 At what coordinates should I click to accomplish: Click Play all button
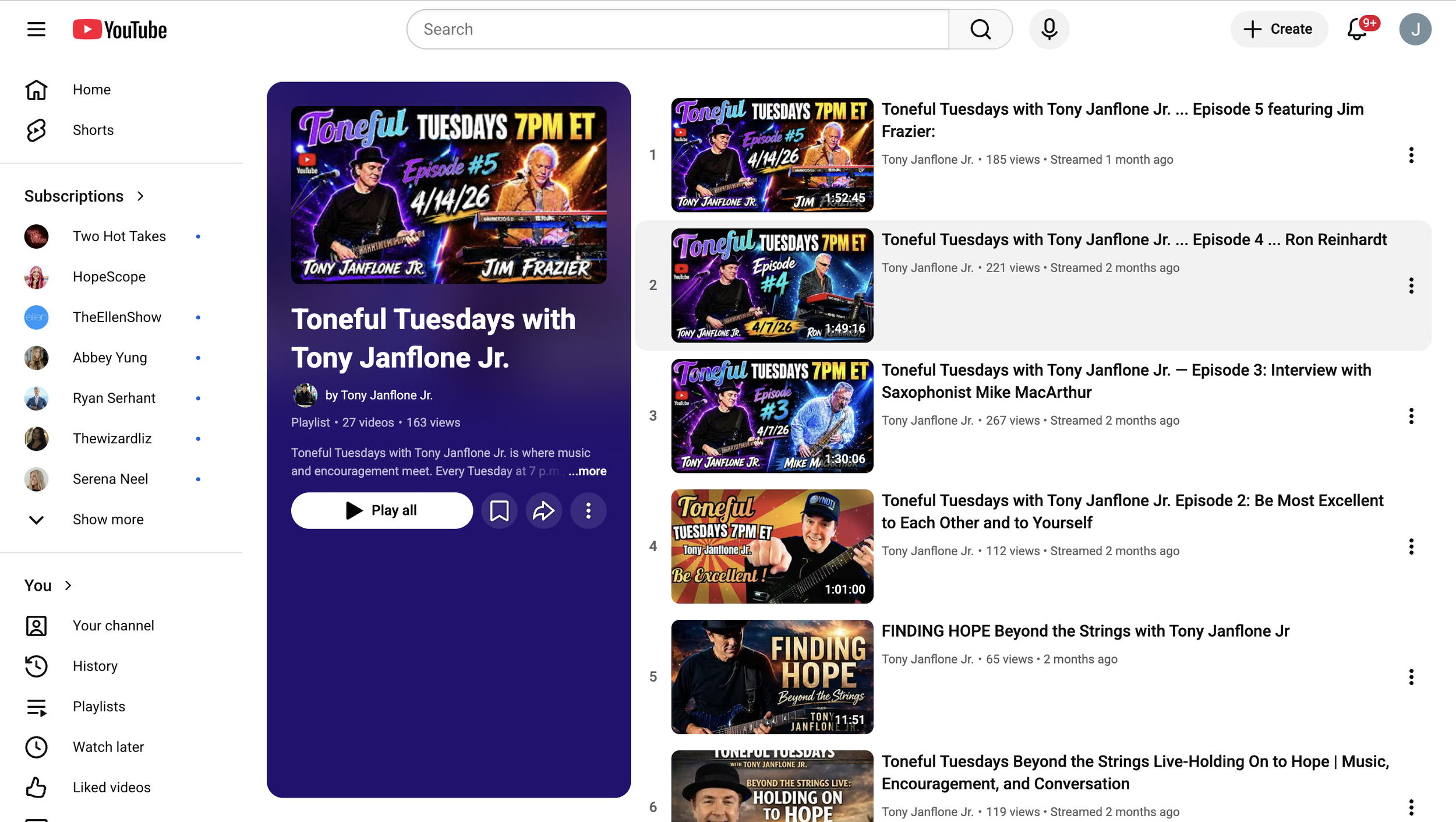coord(381,511)
